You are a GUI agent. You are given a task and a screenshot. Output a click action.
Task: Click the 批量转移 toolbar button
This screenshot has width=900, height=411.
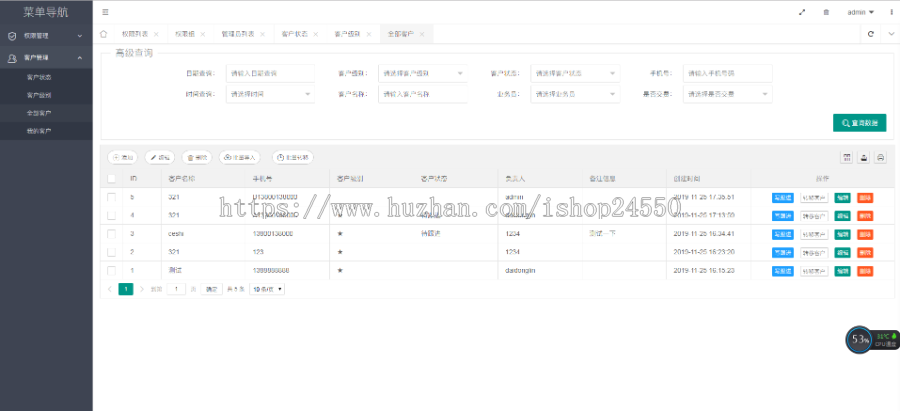point(293,157)
